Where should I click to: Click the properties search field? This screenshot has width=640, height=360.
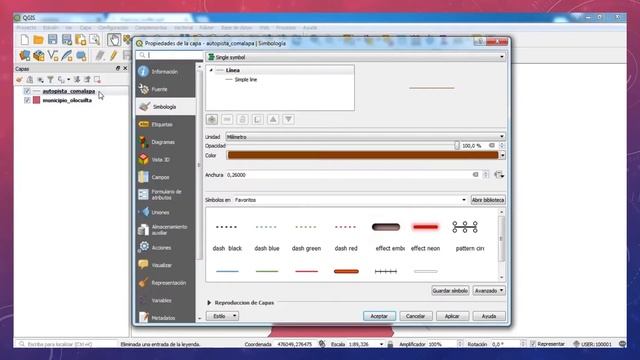click(169, 55)
